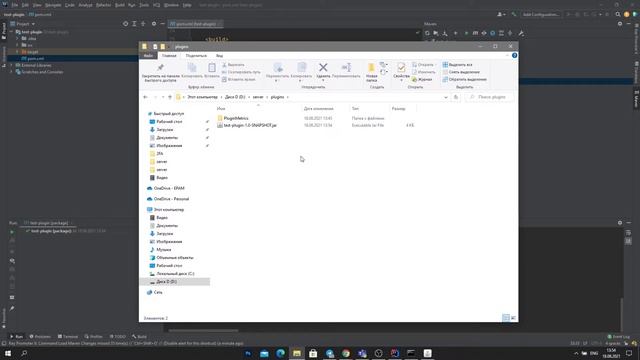Screen dimensions: 640x360
Task: Open Explorer recent locations dropdown arrow
Action: click(x=163, y=97)
